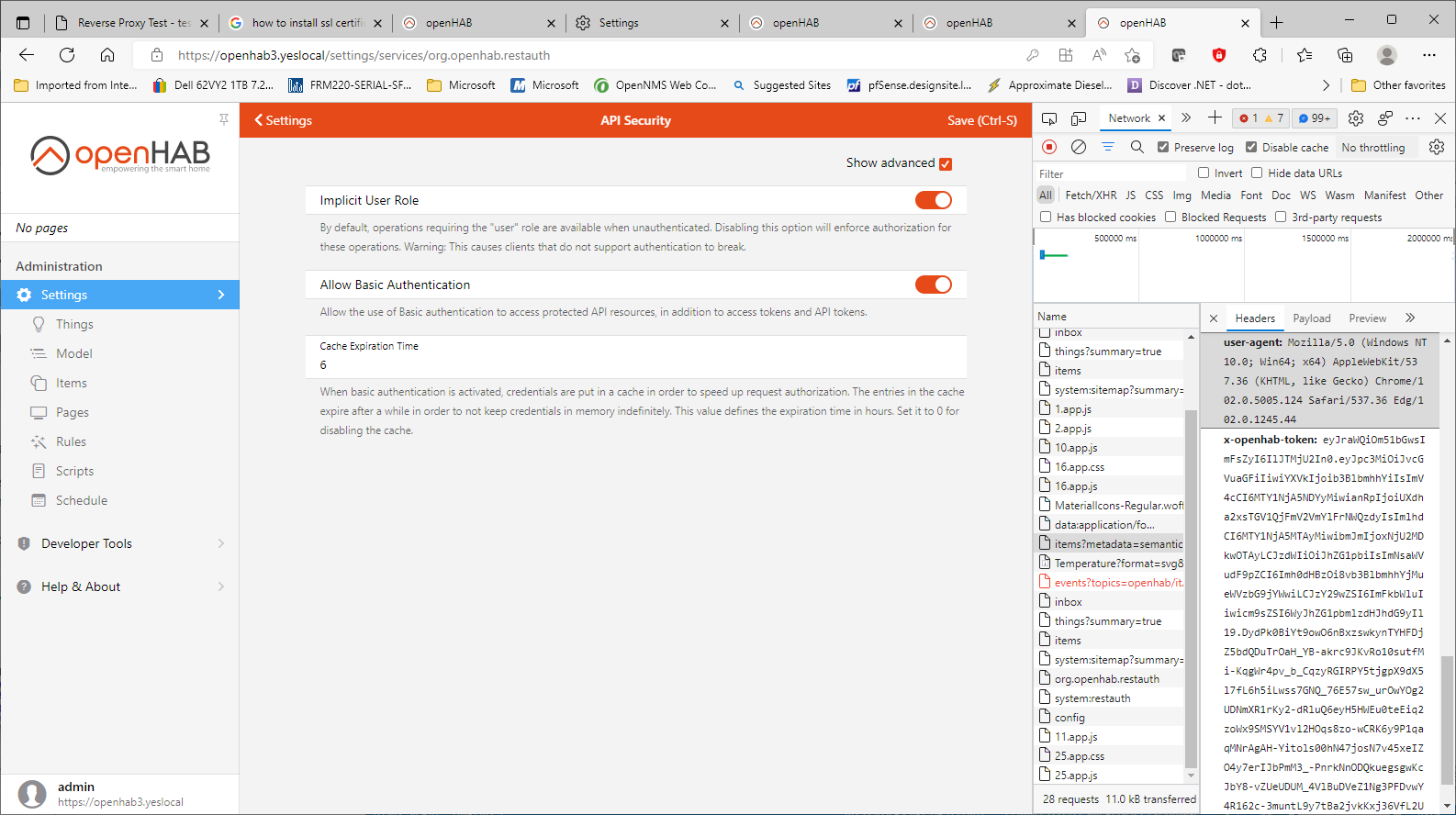
Task: Open the DevTools settings gear icon
Action: click(x=1355, y=118)
